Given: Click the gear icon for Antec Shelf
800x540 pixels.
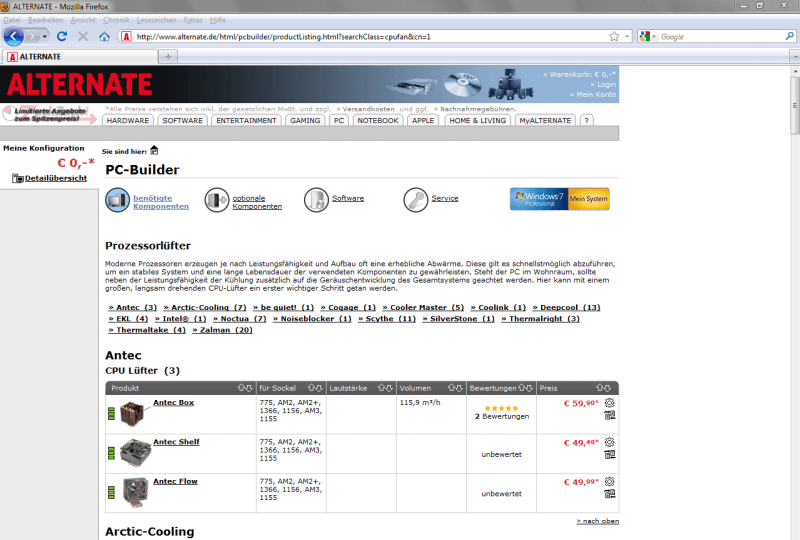Looking at the screenshot, I should click(609, 442).
